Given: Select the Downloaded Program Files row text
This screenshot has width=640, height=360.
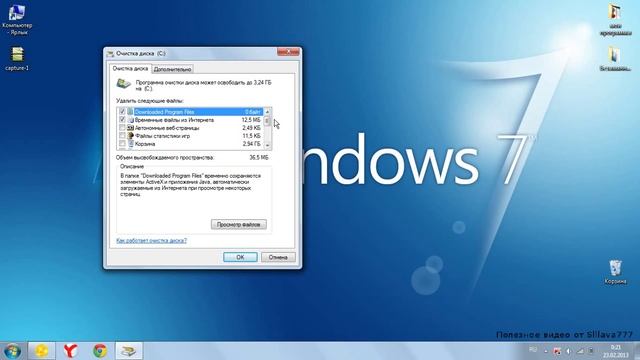Looking at the screenshot, I should coord(164,111).
